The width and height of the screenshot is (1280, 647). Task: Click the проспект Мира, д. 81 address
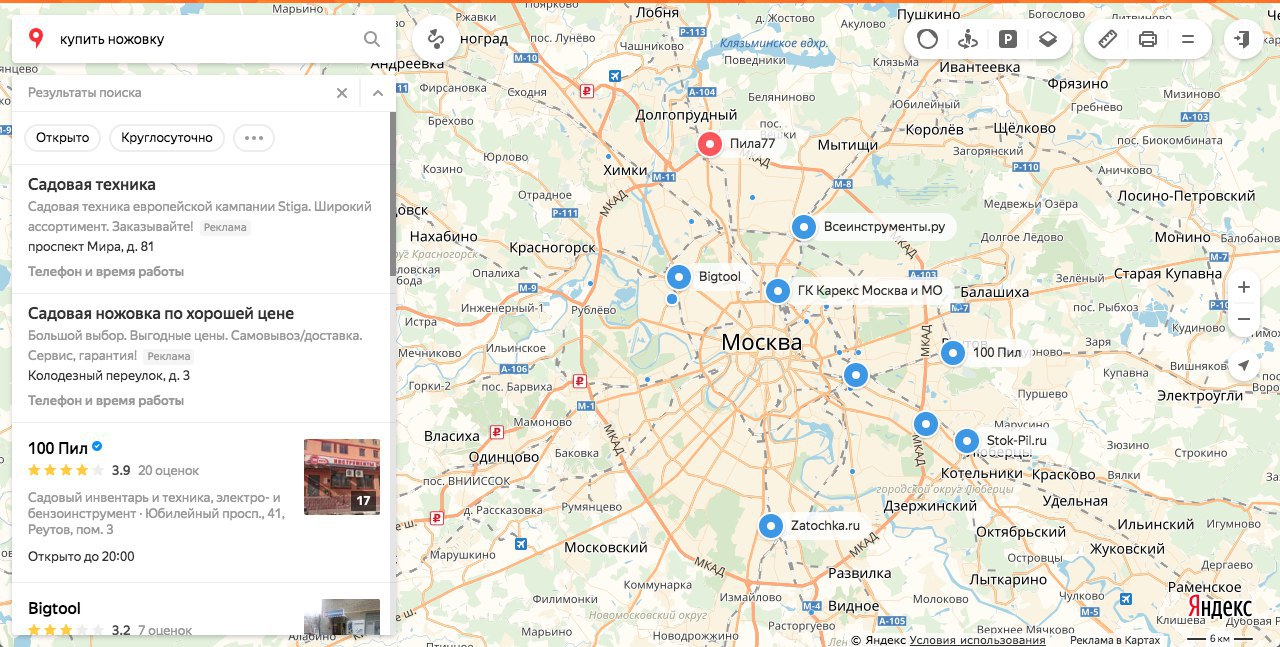tap(91, 247)
